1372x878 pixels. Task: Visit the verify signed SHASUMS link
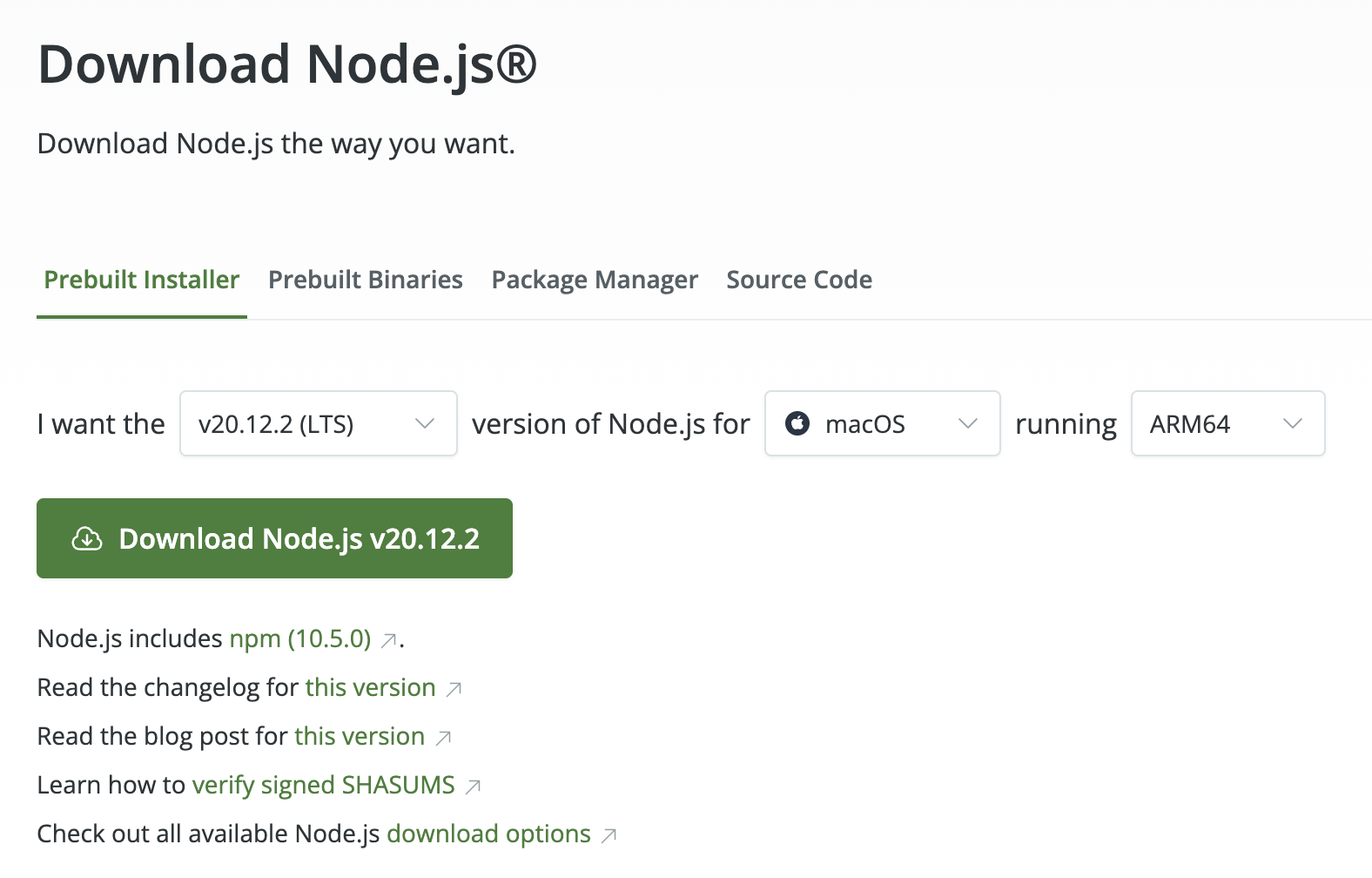pos(324,786)
